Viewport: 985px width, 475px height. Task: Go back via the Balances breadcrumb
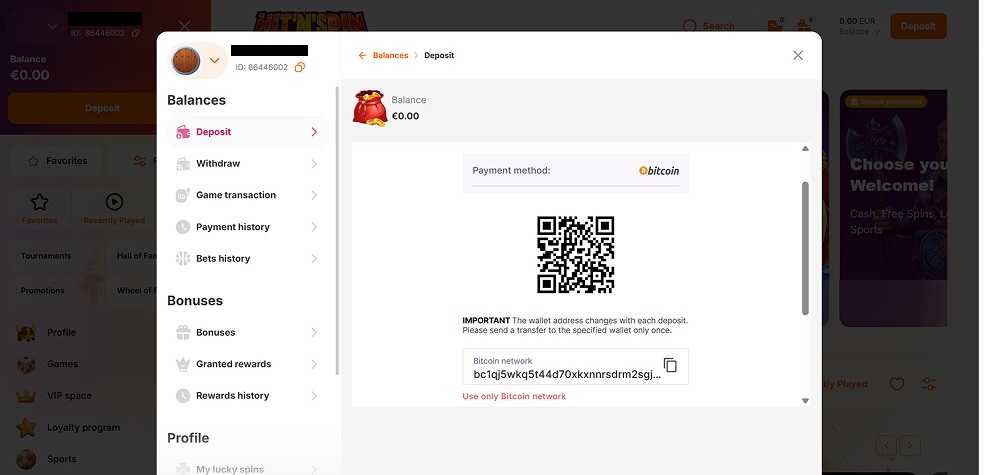tap(390, 55)
